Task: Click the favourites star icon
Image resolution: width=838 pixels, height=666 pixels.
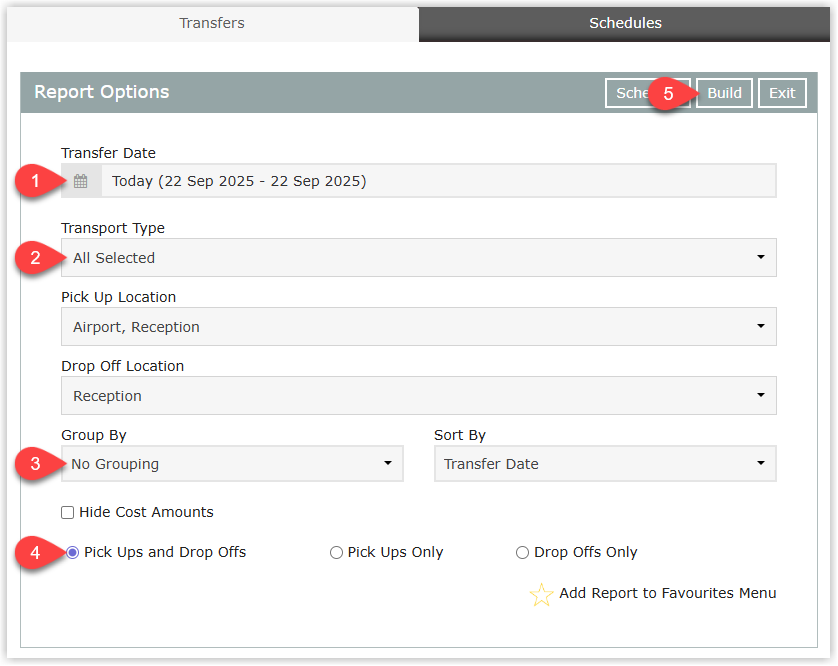Action: (541, 594)
